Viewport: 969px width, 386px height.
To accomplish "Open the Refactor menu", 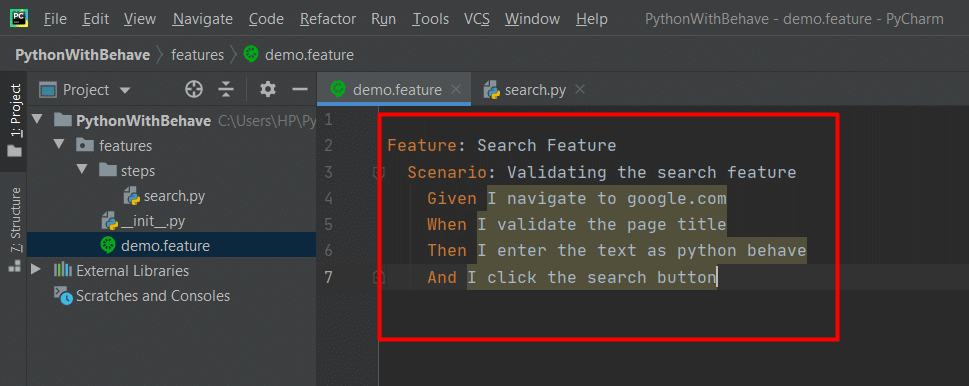I will tap(328, 19).
